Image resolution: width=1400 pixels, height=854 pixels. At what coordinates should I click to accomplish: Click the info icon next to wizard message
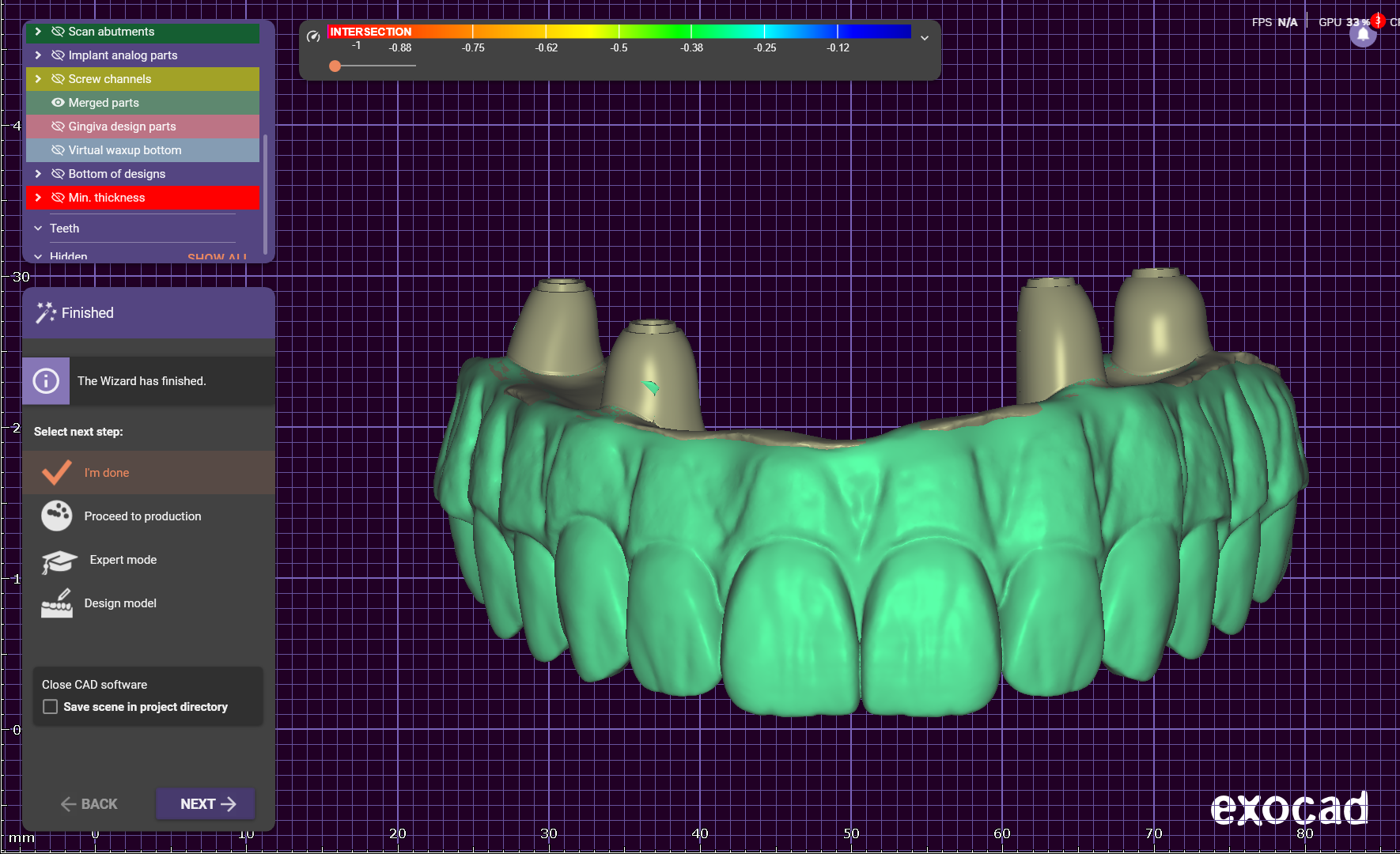click(46, 381)
